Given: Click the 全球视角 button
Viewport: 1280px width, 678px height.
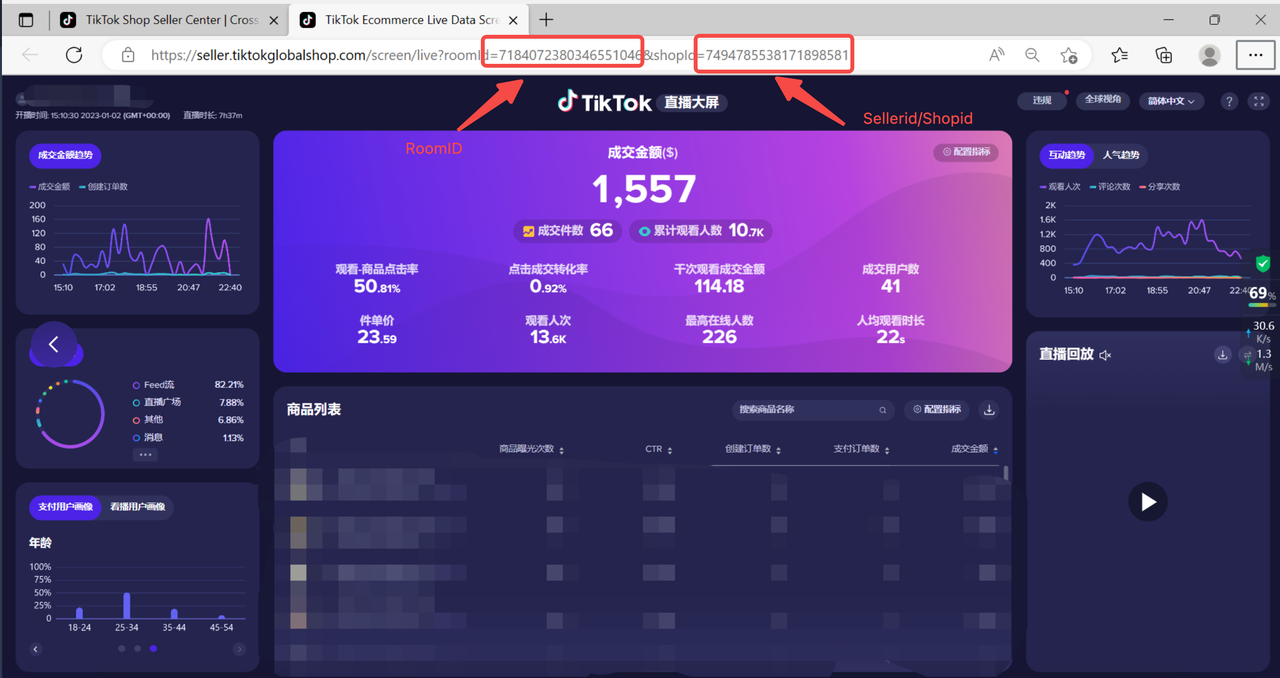Looking at the screenshot, I should click(1103, 101).
